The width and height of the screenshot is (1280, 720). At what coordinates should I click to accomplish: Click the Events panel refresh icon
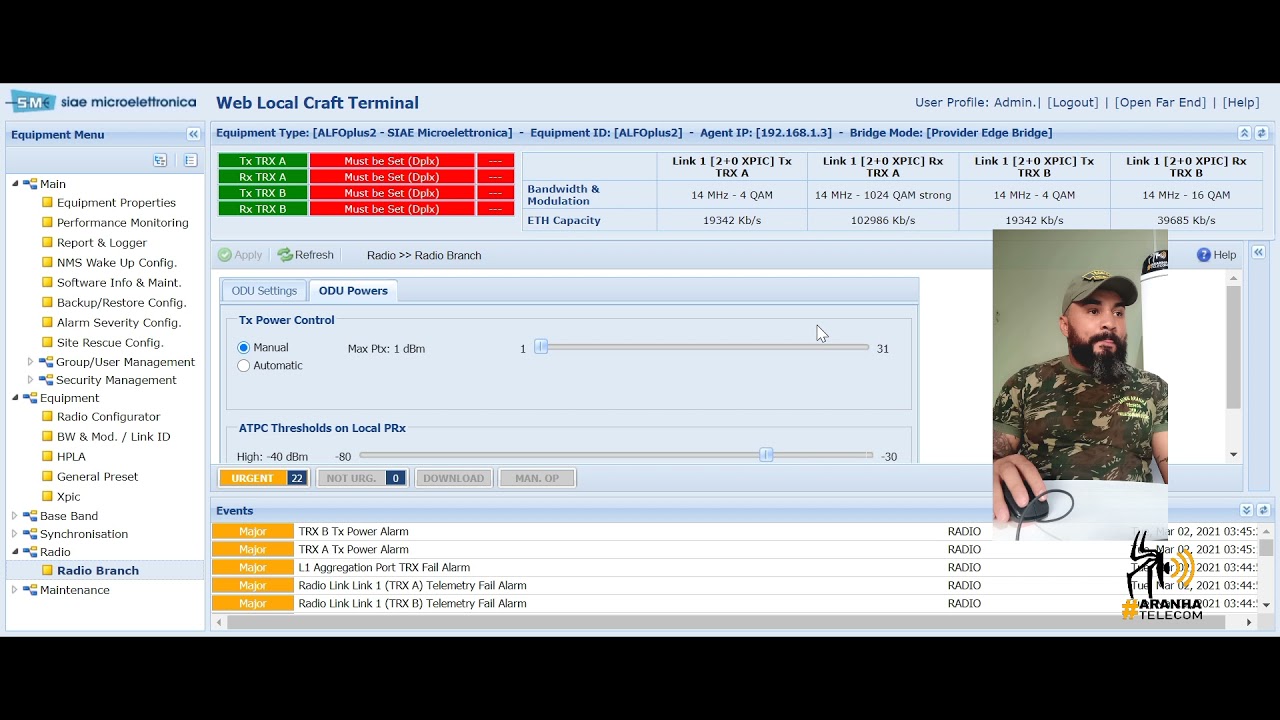click(x=1263, y=510)
